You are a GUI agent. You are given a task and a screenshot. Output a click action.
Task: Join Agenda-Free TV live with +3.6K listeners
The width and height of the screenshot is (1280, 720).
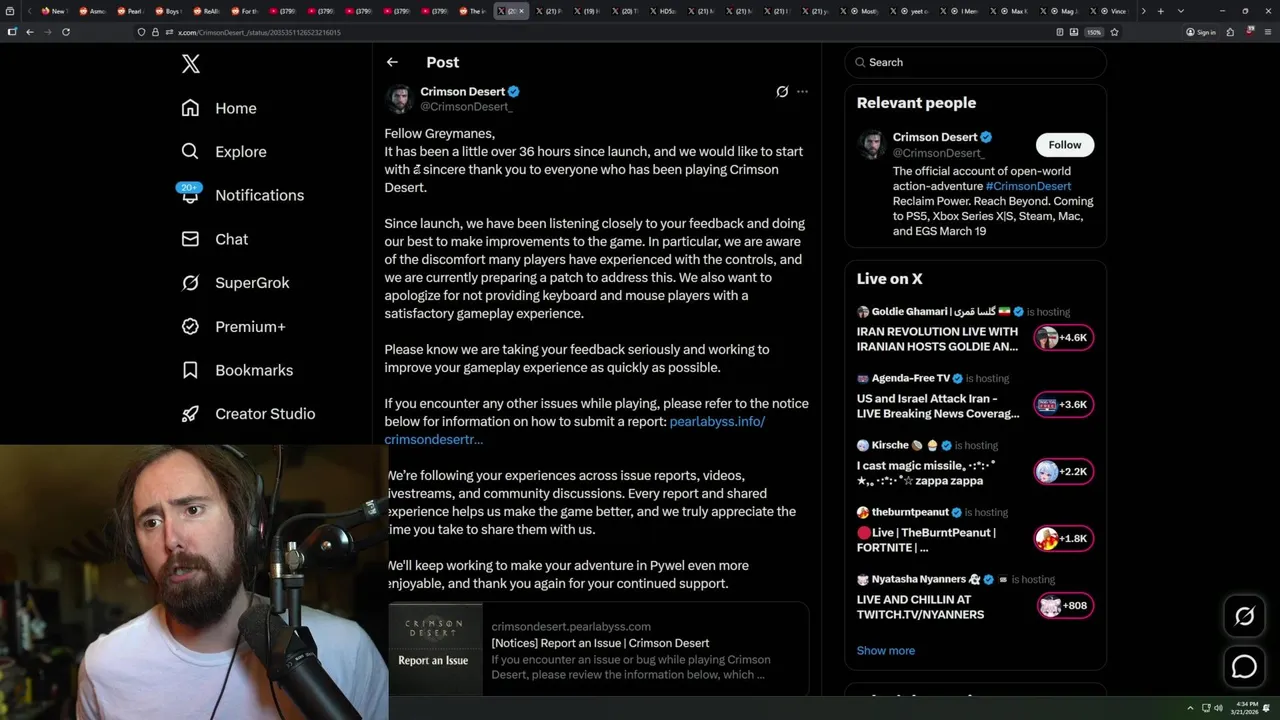(x=1064, y=405)
